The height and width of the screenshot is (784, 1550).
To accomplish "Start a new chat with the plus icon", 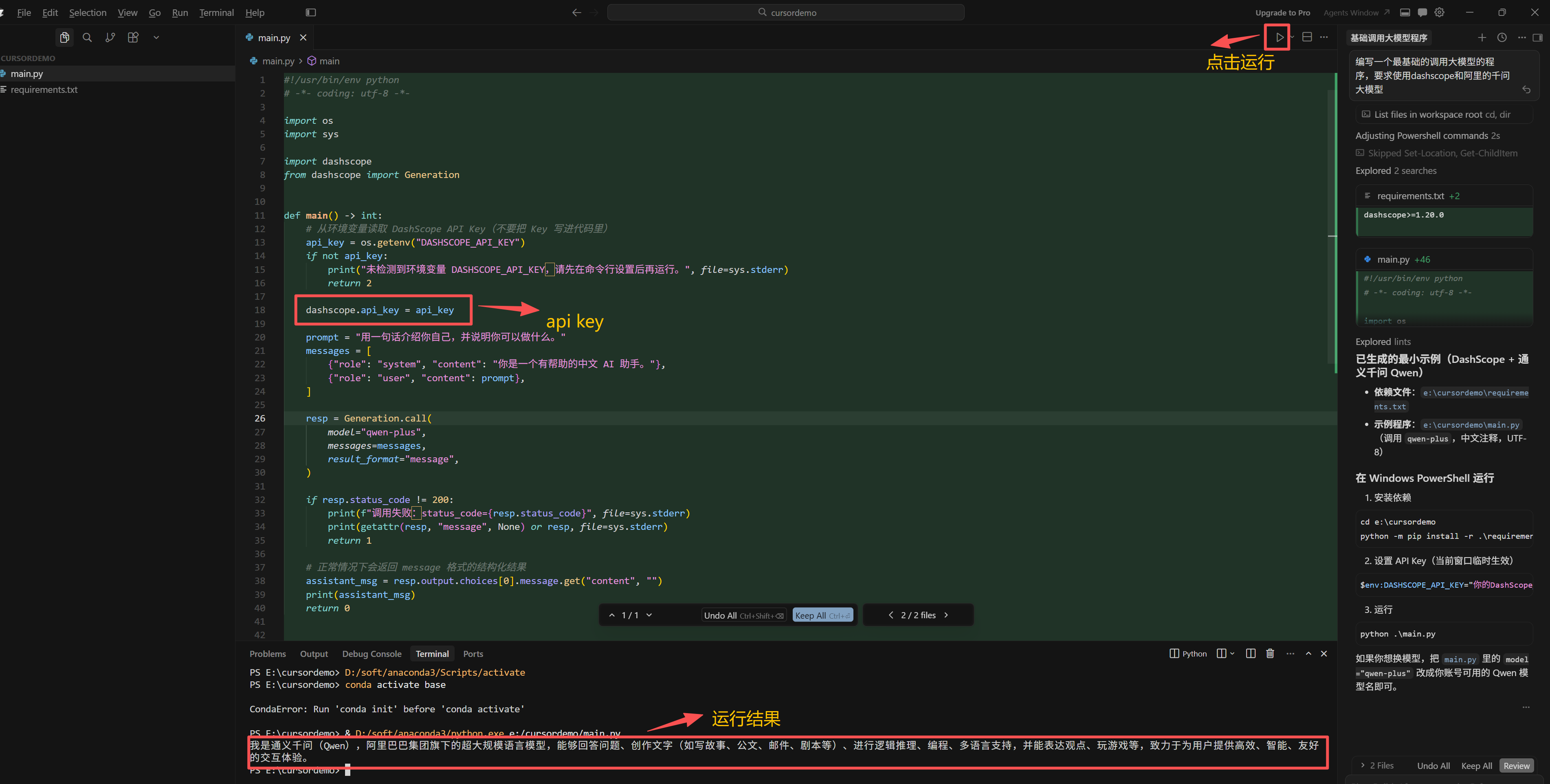I will (x=1482, y=37).
